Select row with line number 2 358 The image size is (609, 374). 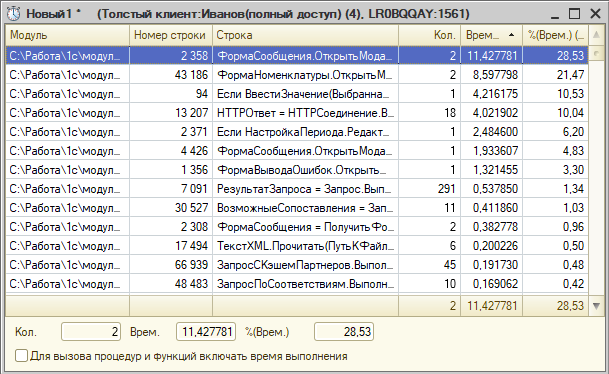(297, 56)
